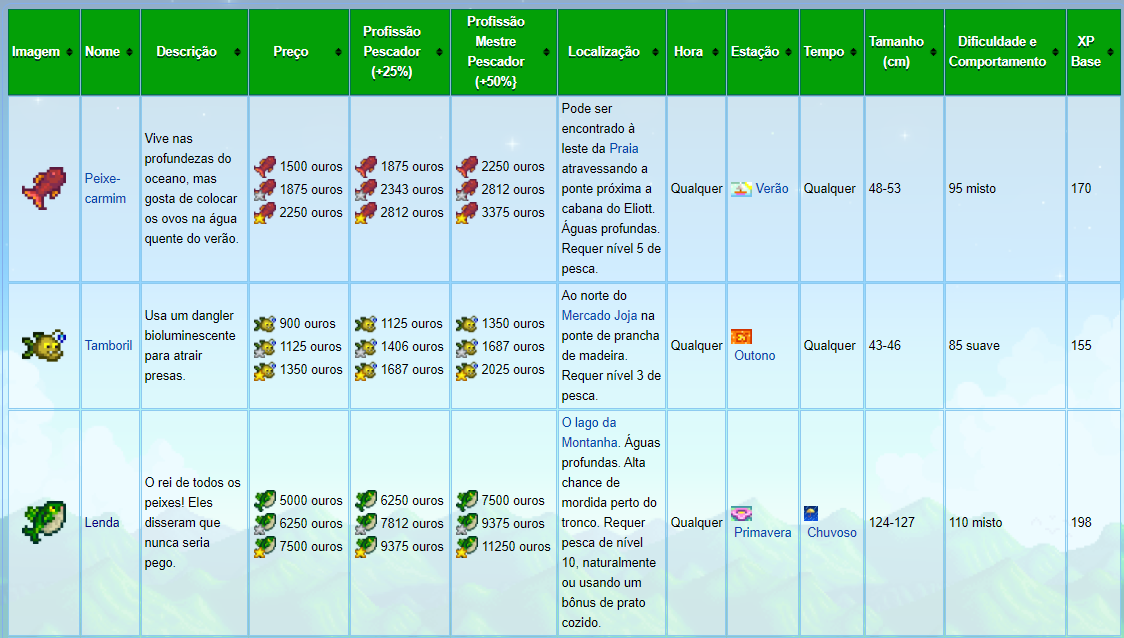Click the fish icon beside 7812 ouros
The height and width of the screenshot is (638, 1124).
point(366,523)
